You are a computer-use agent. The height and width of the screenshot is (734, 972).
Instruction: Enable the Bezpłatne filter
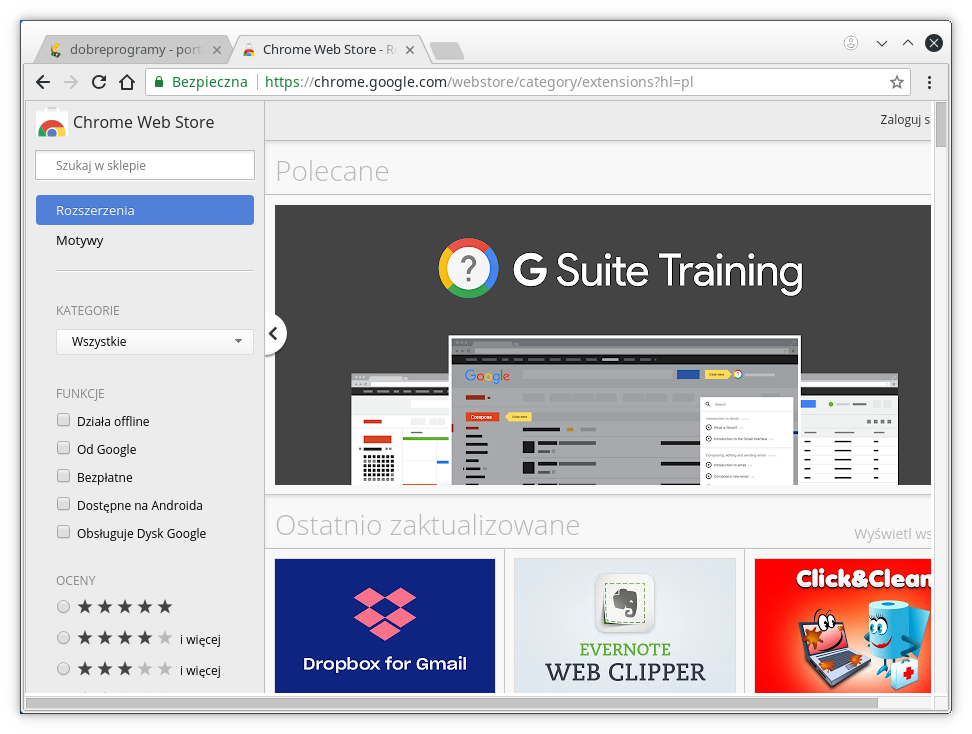pos(63,476)
